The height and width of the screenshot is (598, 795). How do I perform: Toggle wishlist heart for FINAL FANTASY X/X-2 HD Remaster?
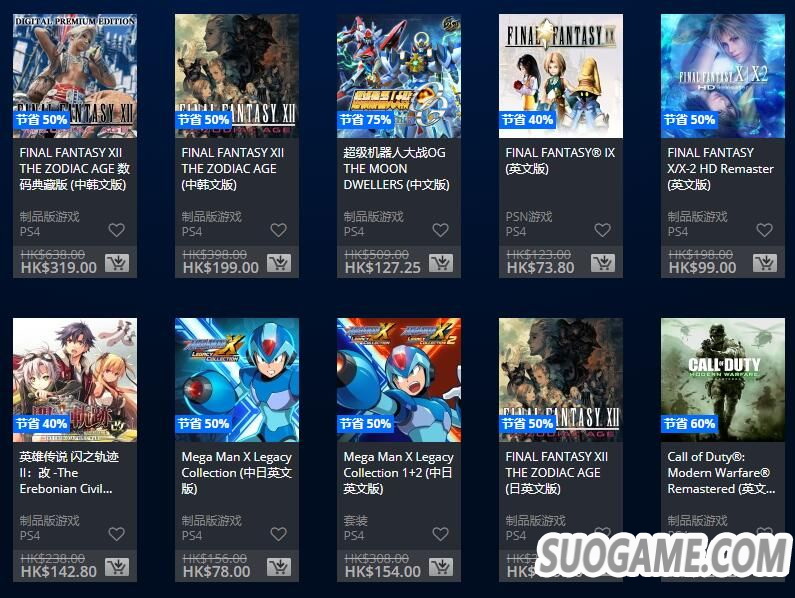(x=764, y=230)
